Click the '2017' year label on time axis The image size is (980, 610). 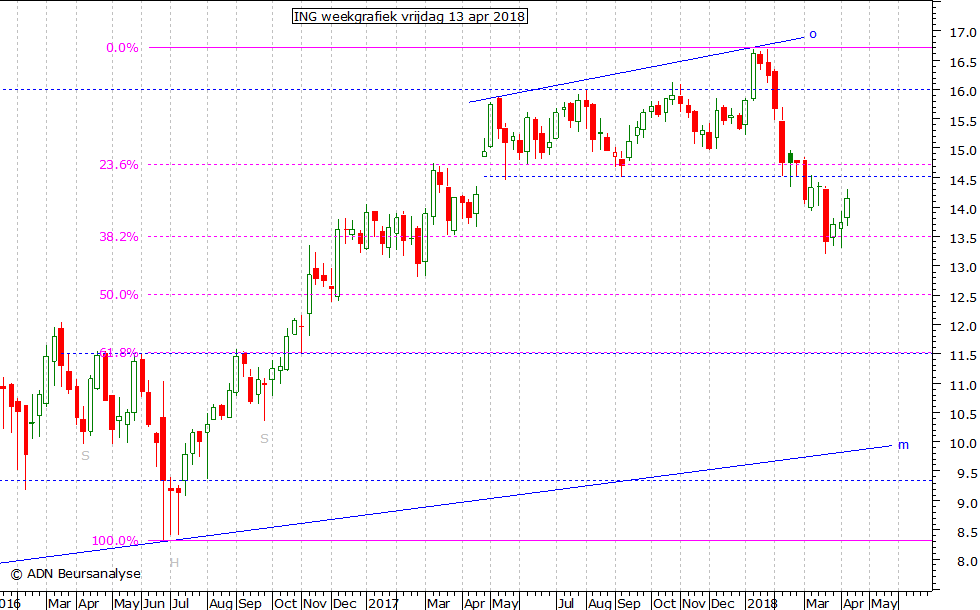(x=382, y=603)
